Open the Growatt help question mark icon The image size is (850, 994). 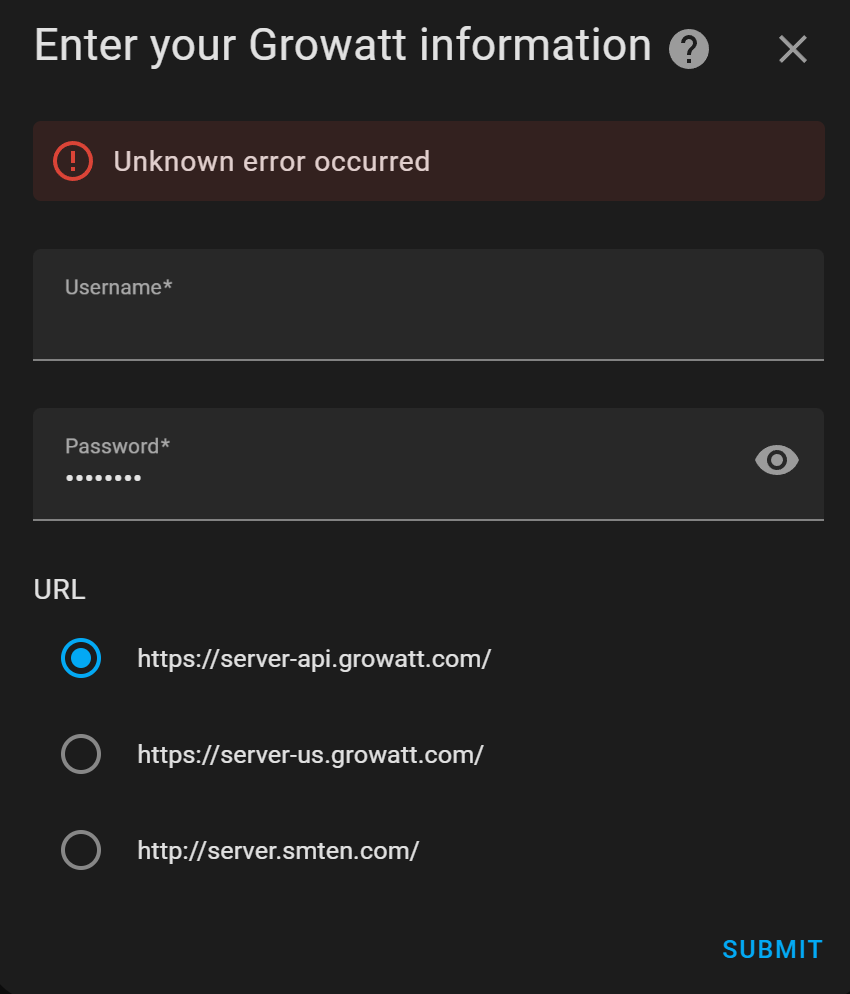pos(687,48)
